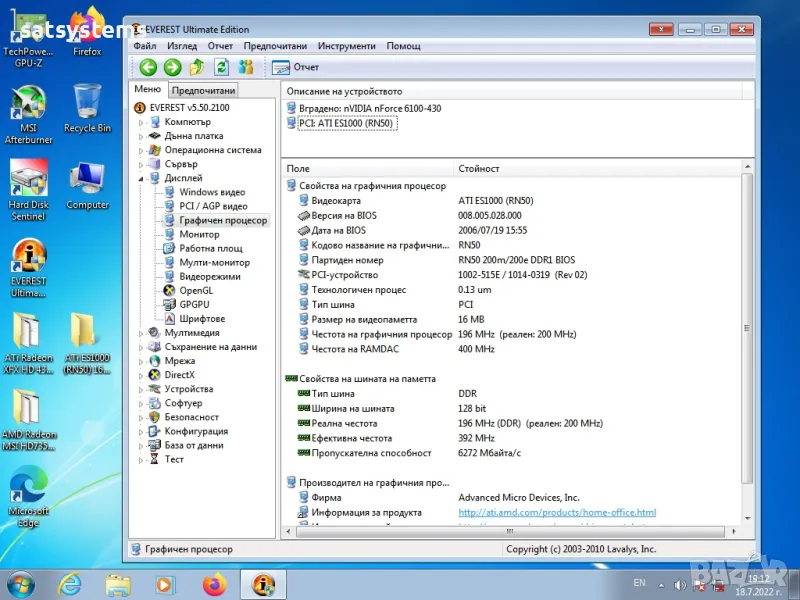Image resolution: width=800 pixels, height=600 pixels.
Task: Expand the Мултимедия tree node
Action: (x=141, y=333)
